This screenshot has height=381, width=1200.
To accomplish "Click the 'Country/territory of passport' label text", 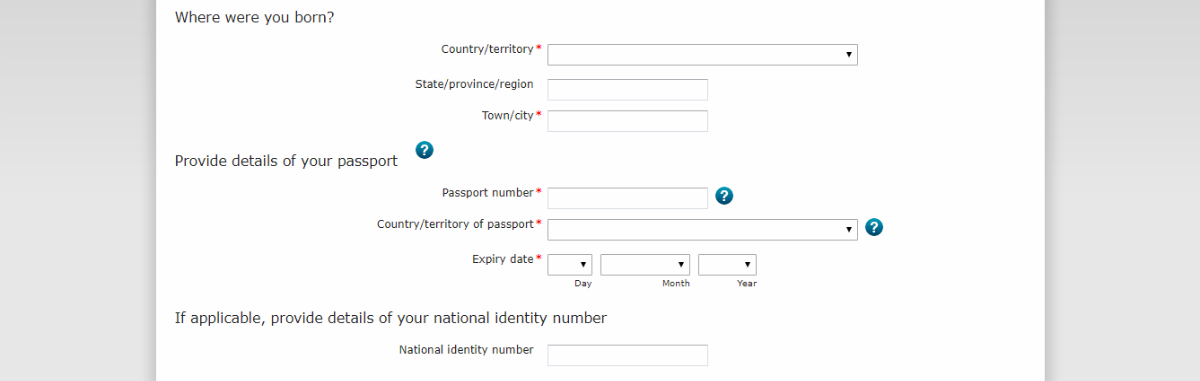I will [x=456, y=224].
